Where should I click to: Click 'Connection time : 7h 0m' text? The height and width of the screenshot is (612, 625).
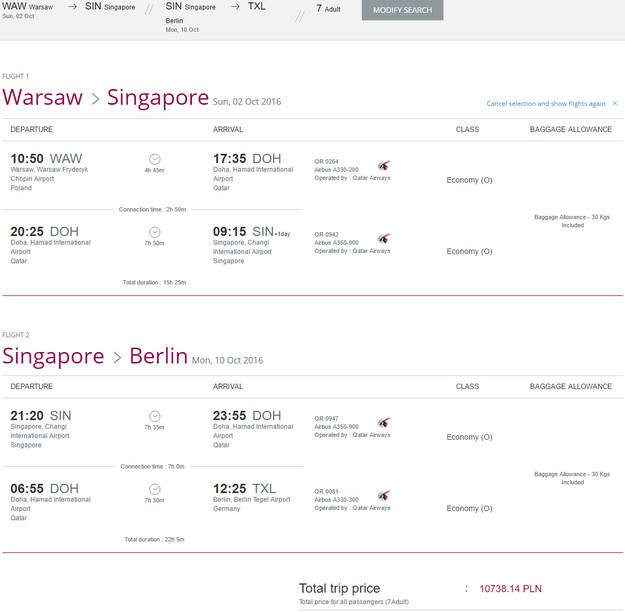(152, 466)
